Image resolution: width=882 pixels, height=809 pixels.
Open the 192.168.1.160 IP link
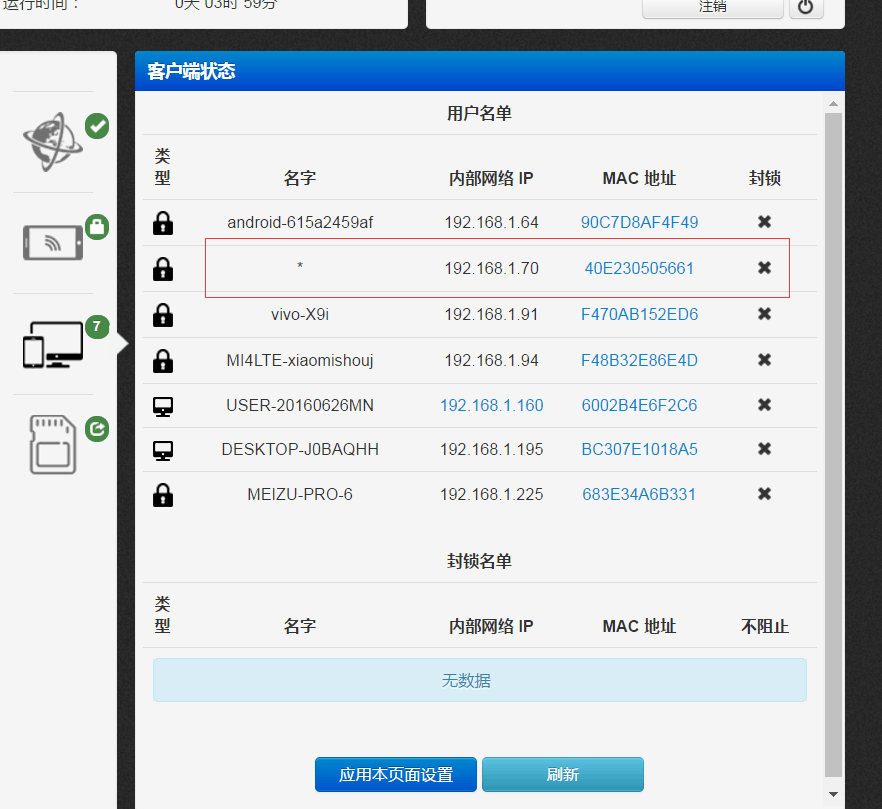click(x=492, y=406)
